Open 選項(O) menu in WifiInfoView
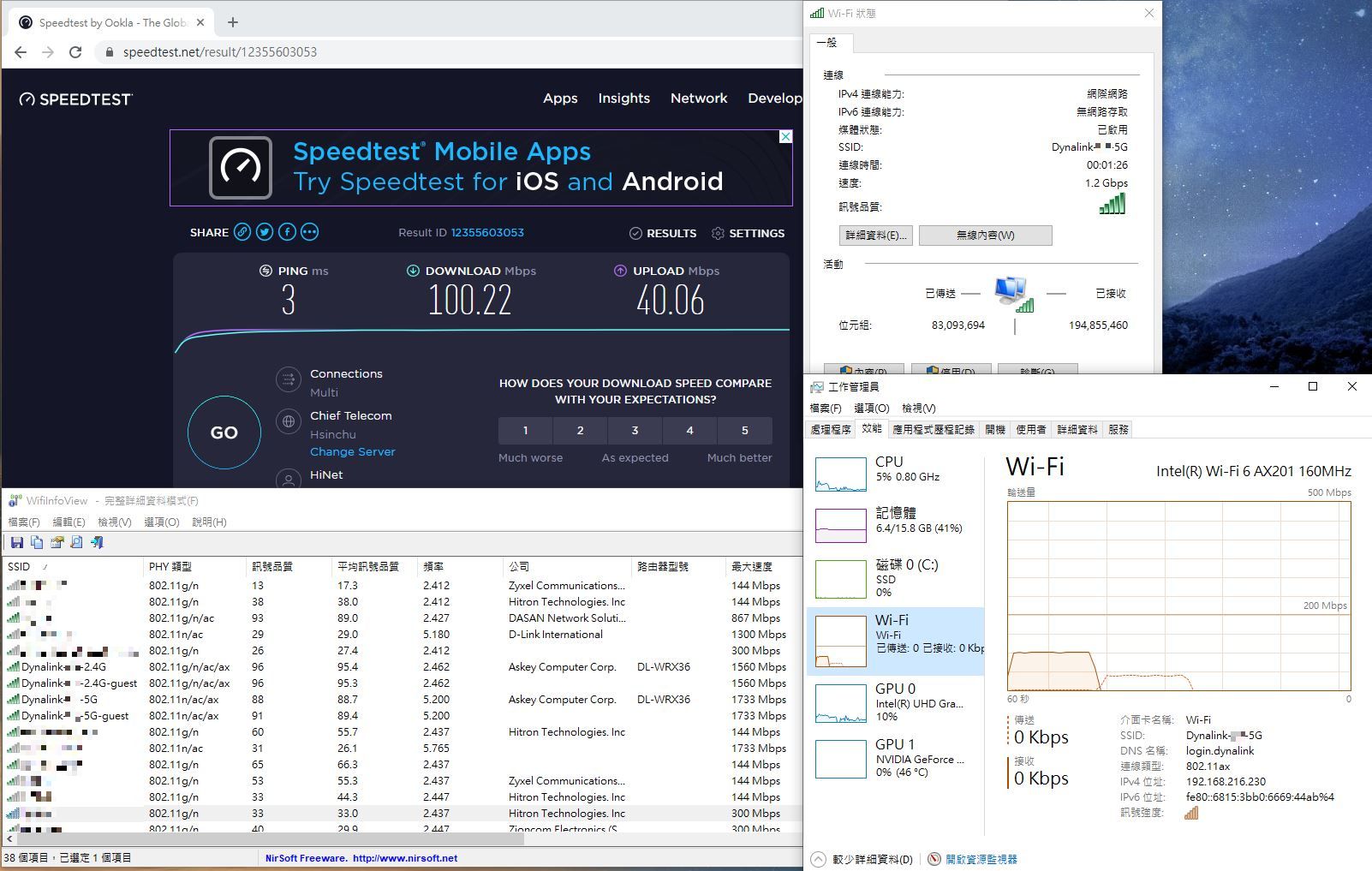Screen dimensions: 1372x871 [162, 522]
